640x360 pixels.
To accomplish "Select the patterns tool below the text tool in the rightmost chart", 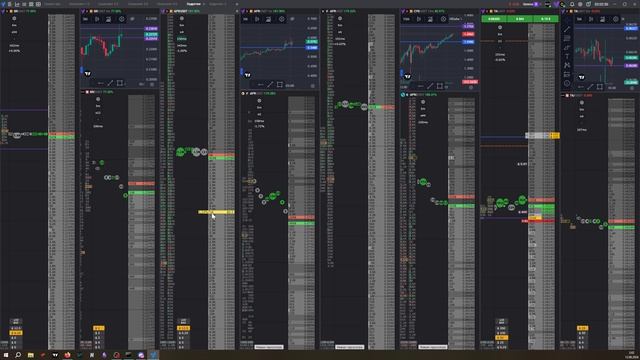I will pyautogui.click(x=567, y=65).
